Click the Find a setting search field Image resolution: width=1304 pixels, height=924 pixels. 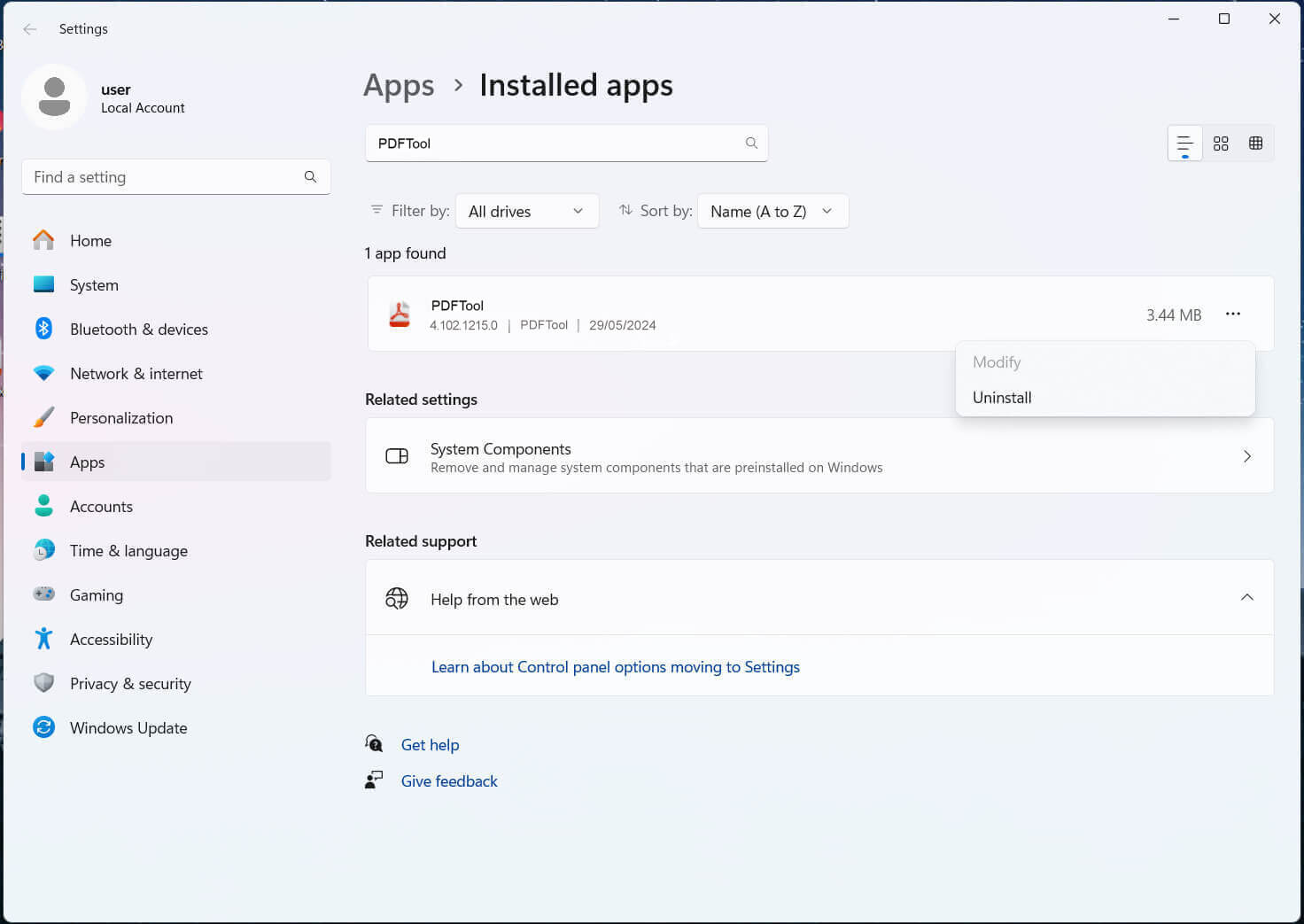pyautogui.click(x=176, y=177)
